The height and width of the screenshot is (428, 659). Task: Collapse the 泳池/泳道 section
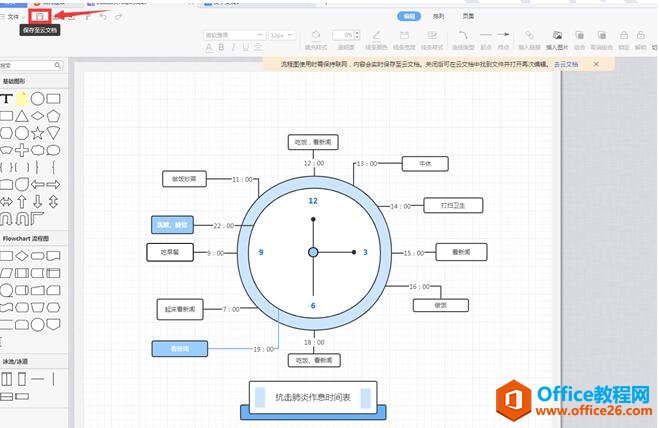pyautogui.click(x=16, y=361)
